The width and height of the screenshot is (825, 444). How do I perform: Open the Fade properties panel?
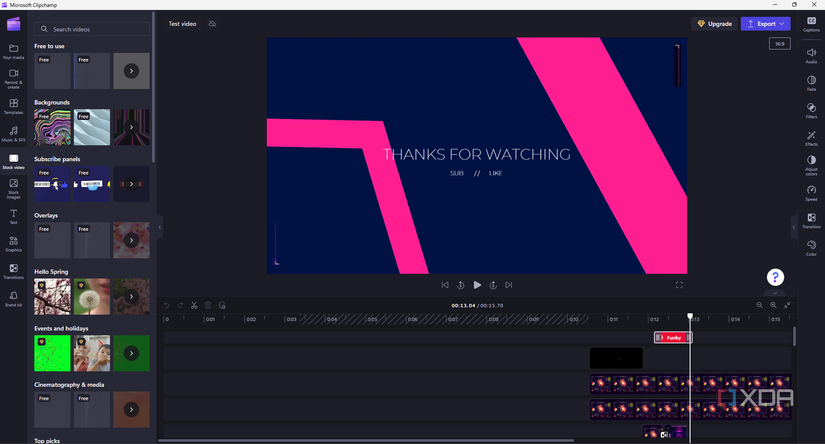pyautogui.click(x=811, y=83)
